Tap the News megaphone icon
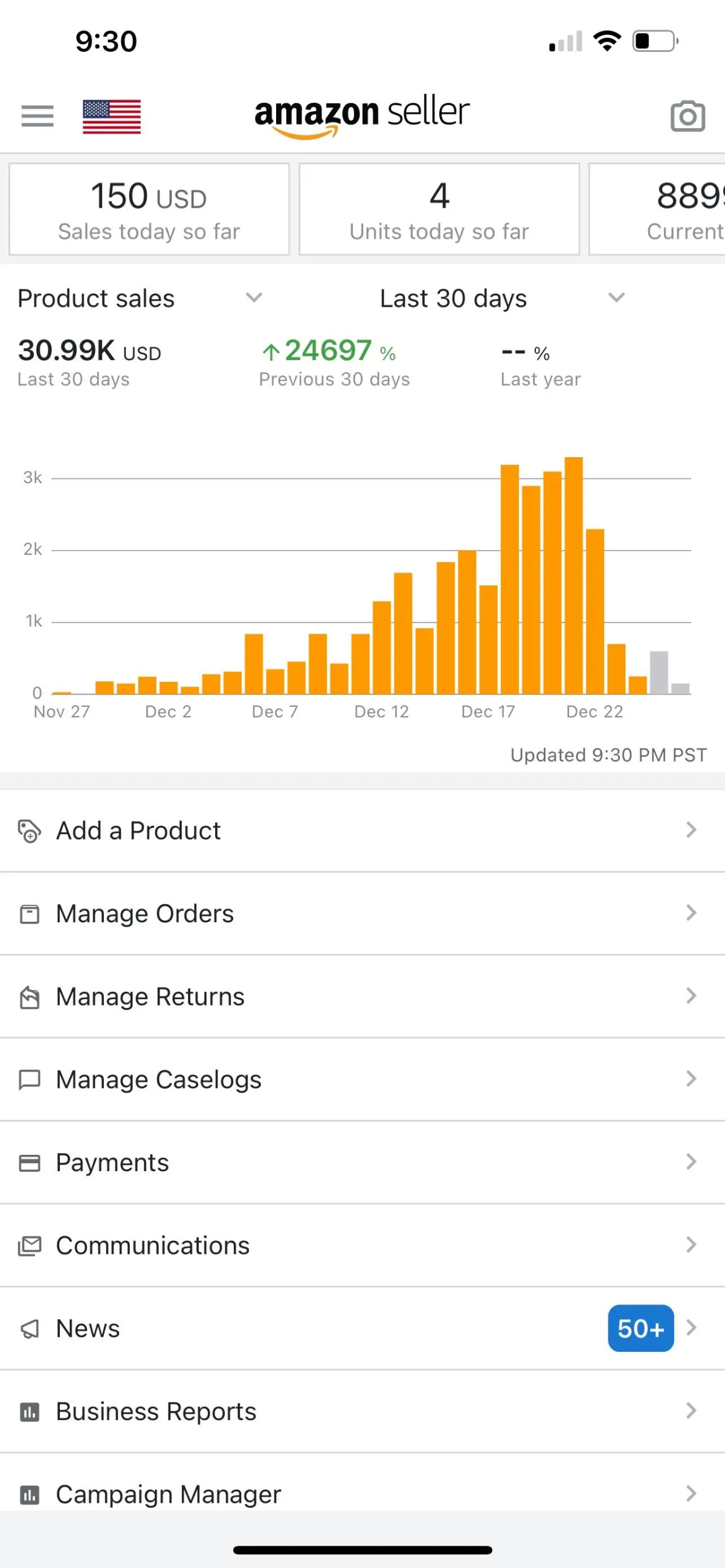Image resolution: width=725 pixels, height=1568 pixels. click(29, 1329)
